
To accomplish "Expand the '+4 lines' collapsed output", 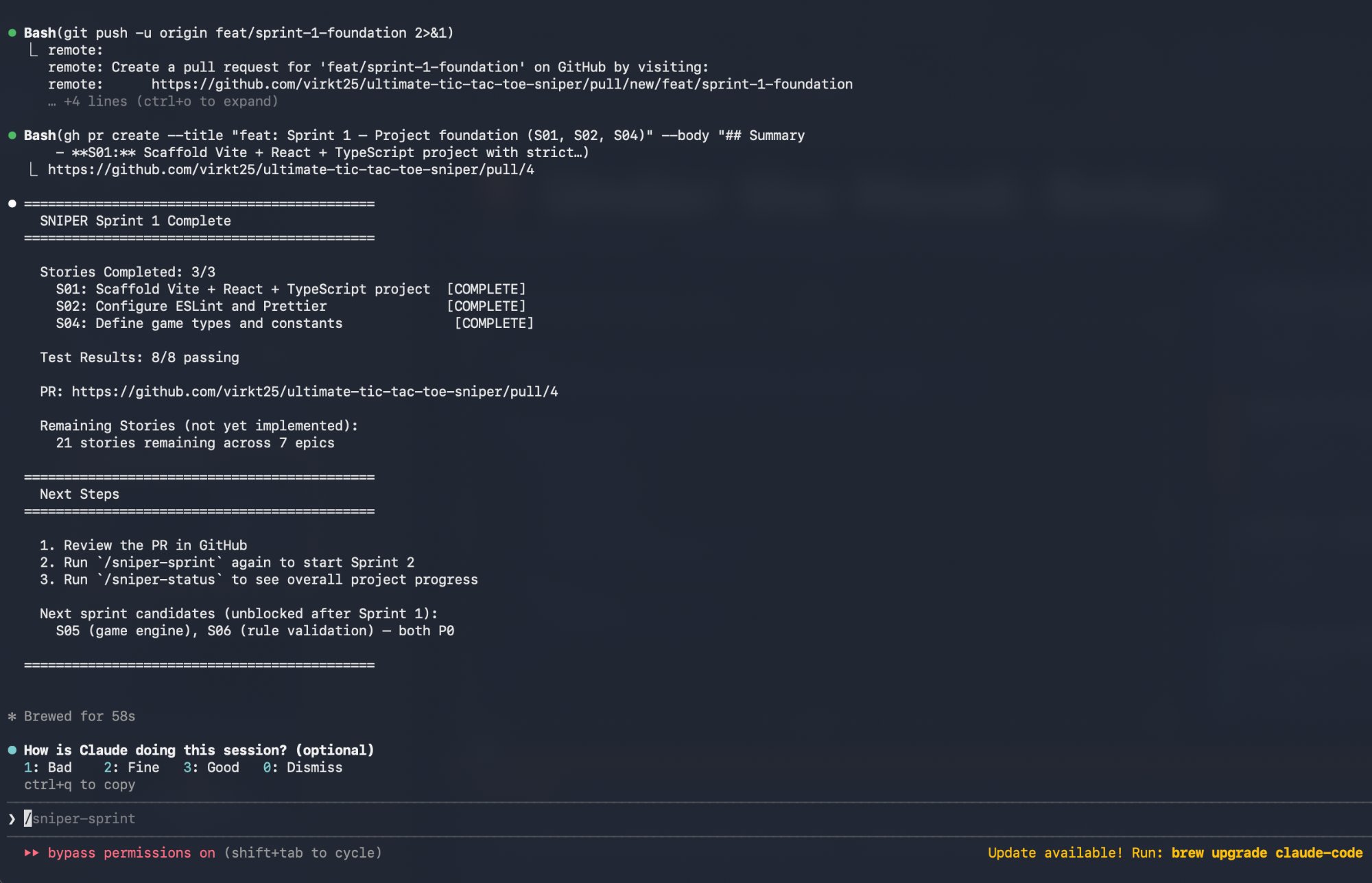I will [x=163, y=102].
